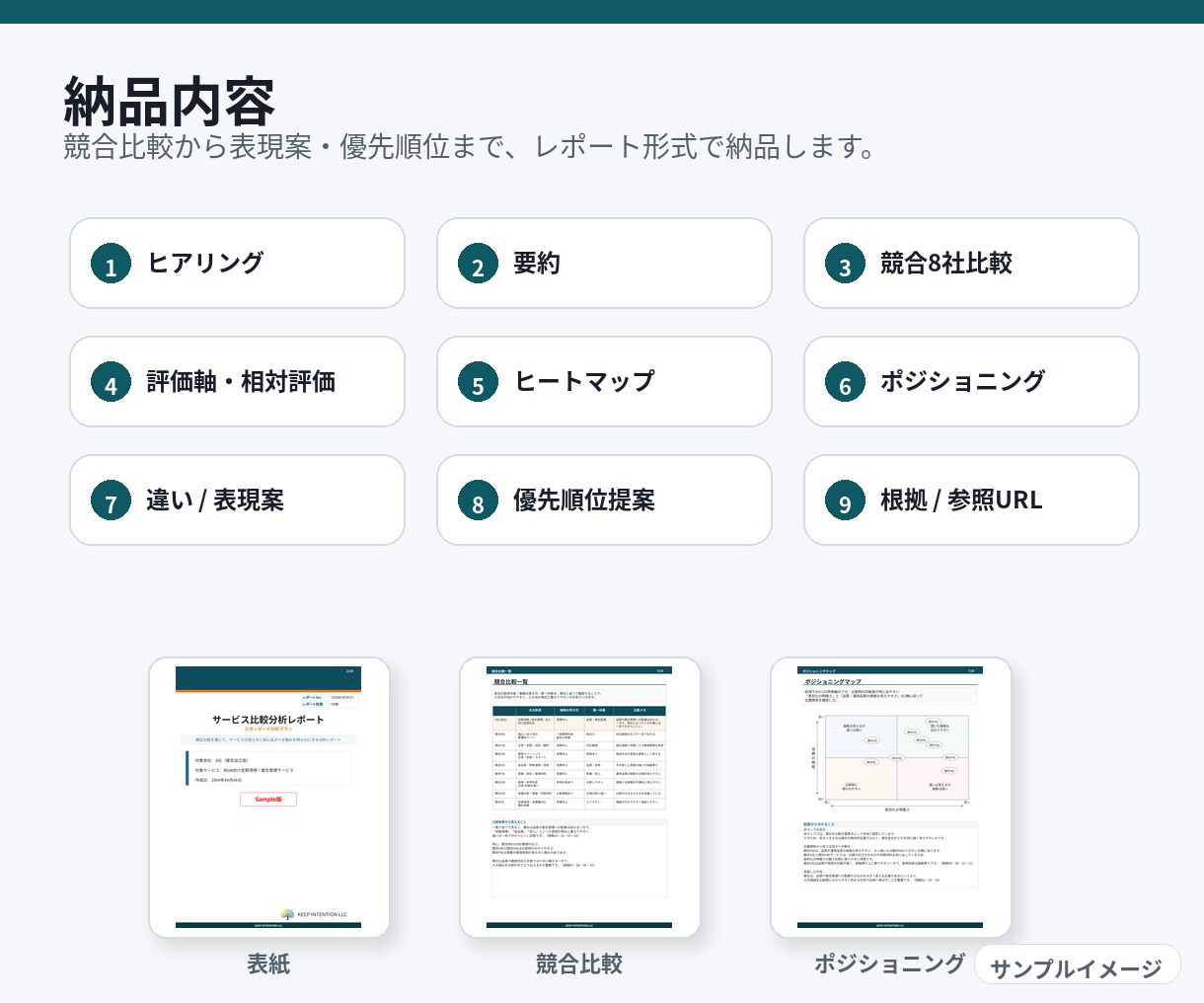This screenshot has height=1003, width=1204.
Task: Click the ヒアリング card
Action: click(x=237, y=264)
